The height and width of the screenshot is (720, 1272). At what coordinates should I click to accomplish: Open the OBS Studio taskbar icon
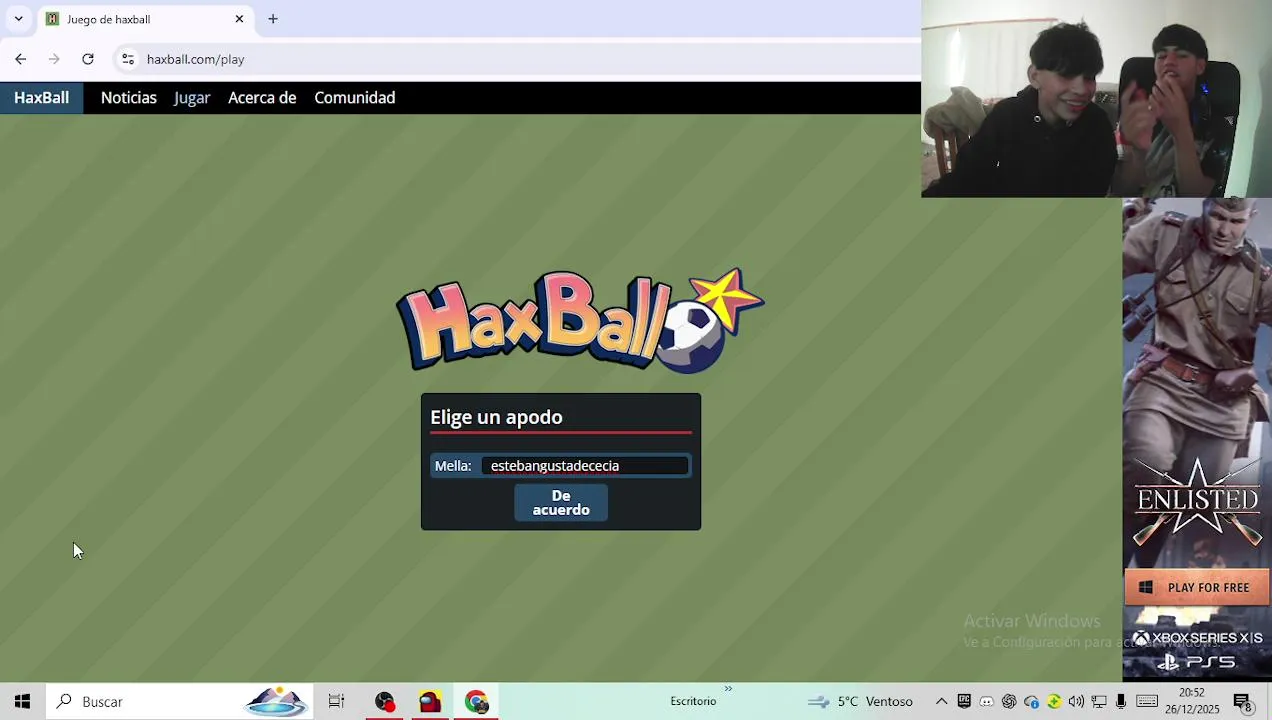coord(385,702)
